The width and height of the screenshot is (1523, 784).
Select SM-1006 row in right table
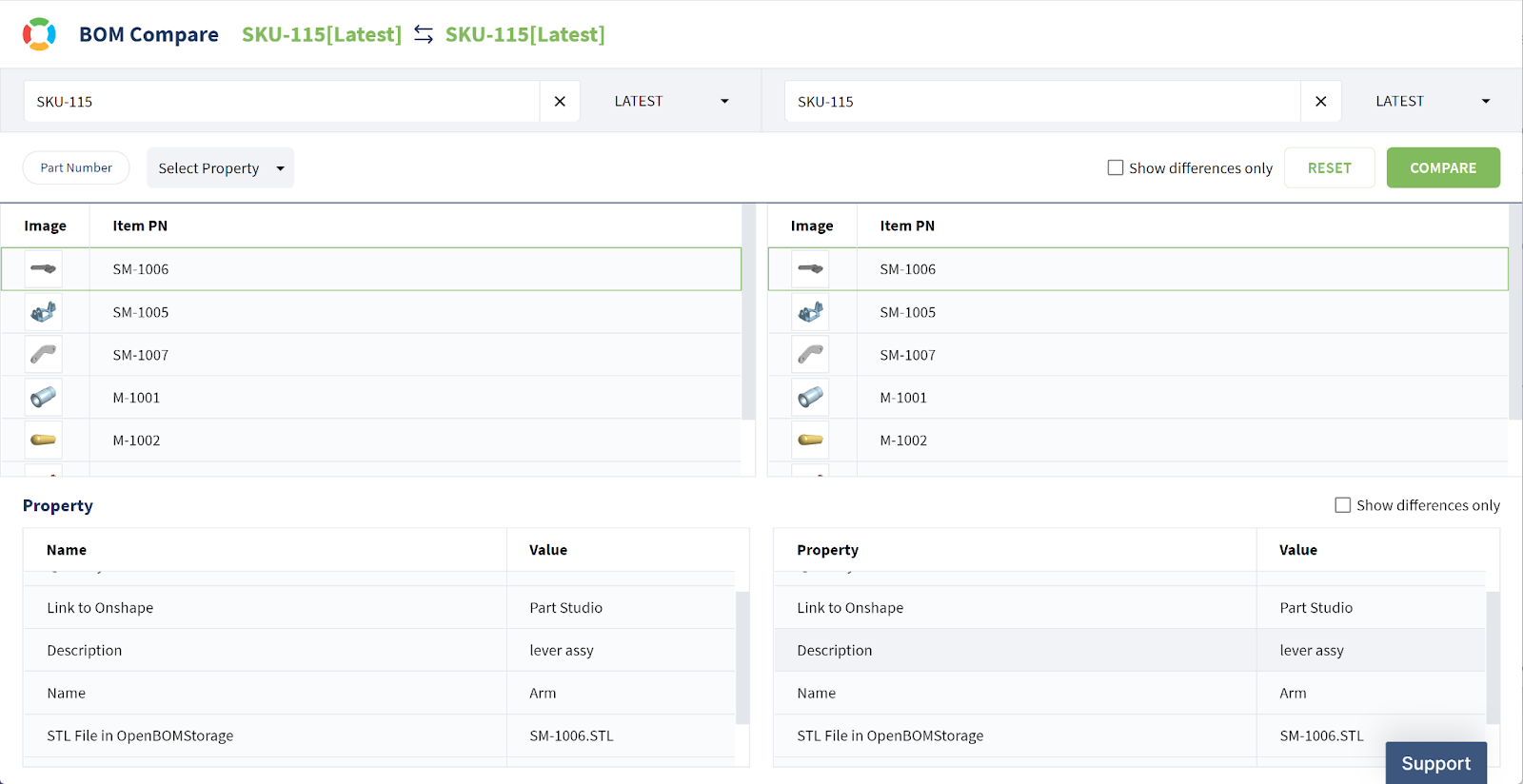(1138, 269)
